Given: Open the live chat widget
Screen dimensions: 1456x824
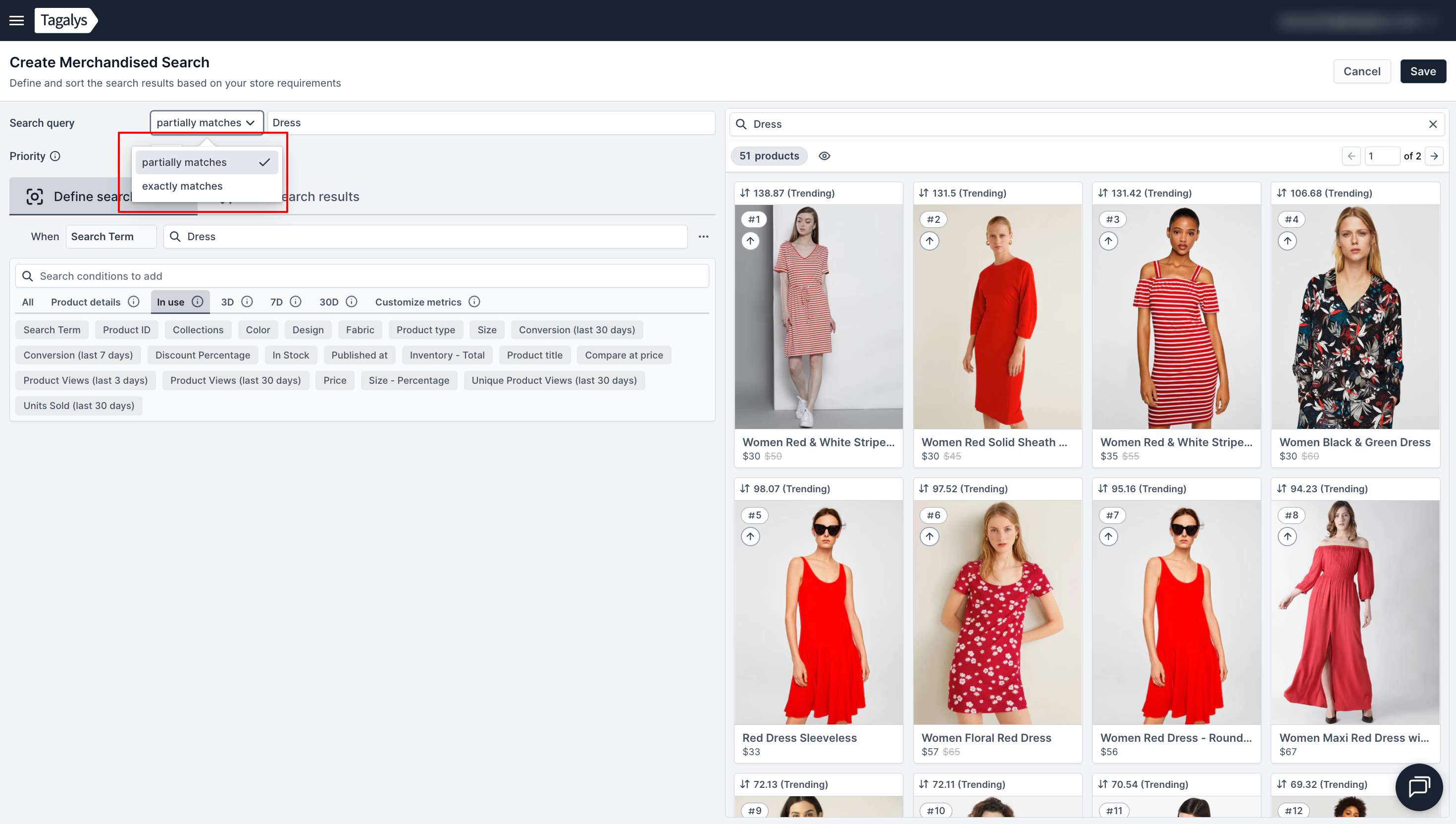Looking at the screenshot, I should [1419, 787].
